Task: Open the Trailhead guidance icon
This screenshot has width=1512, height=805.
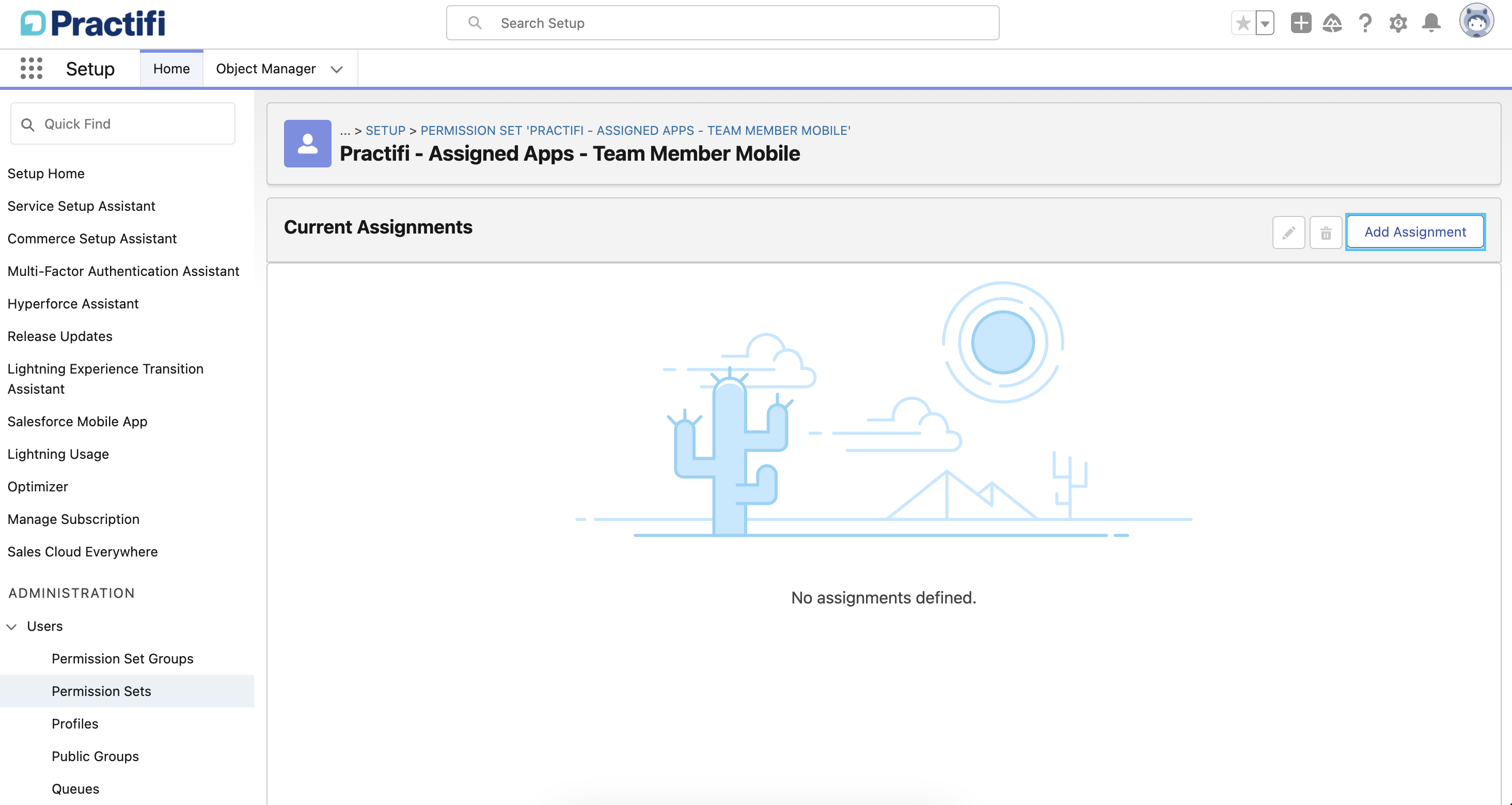Action: 1332,23
